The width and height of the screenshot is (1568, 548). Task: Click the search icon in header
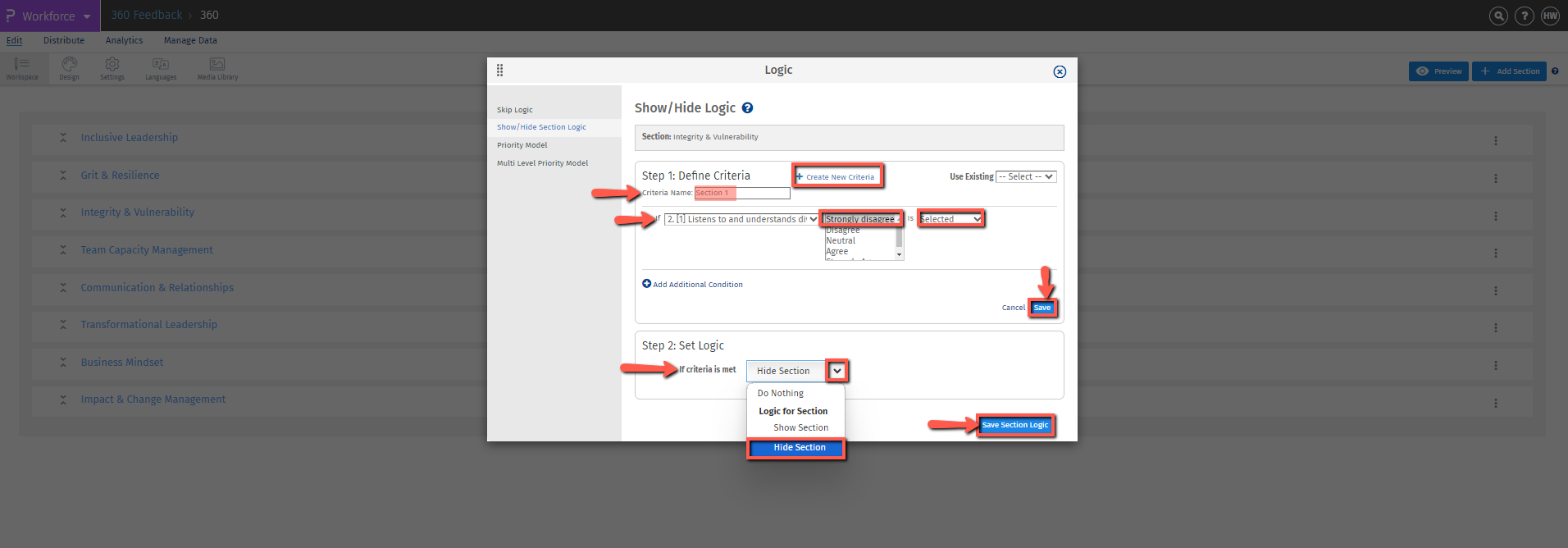pos(1498,16)
